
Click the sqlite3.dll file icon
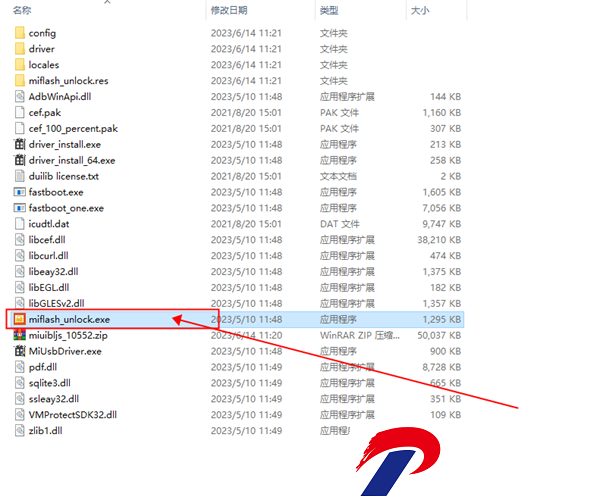tap(20, 383)
